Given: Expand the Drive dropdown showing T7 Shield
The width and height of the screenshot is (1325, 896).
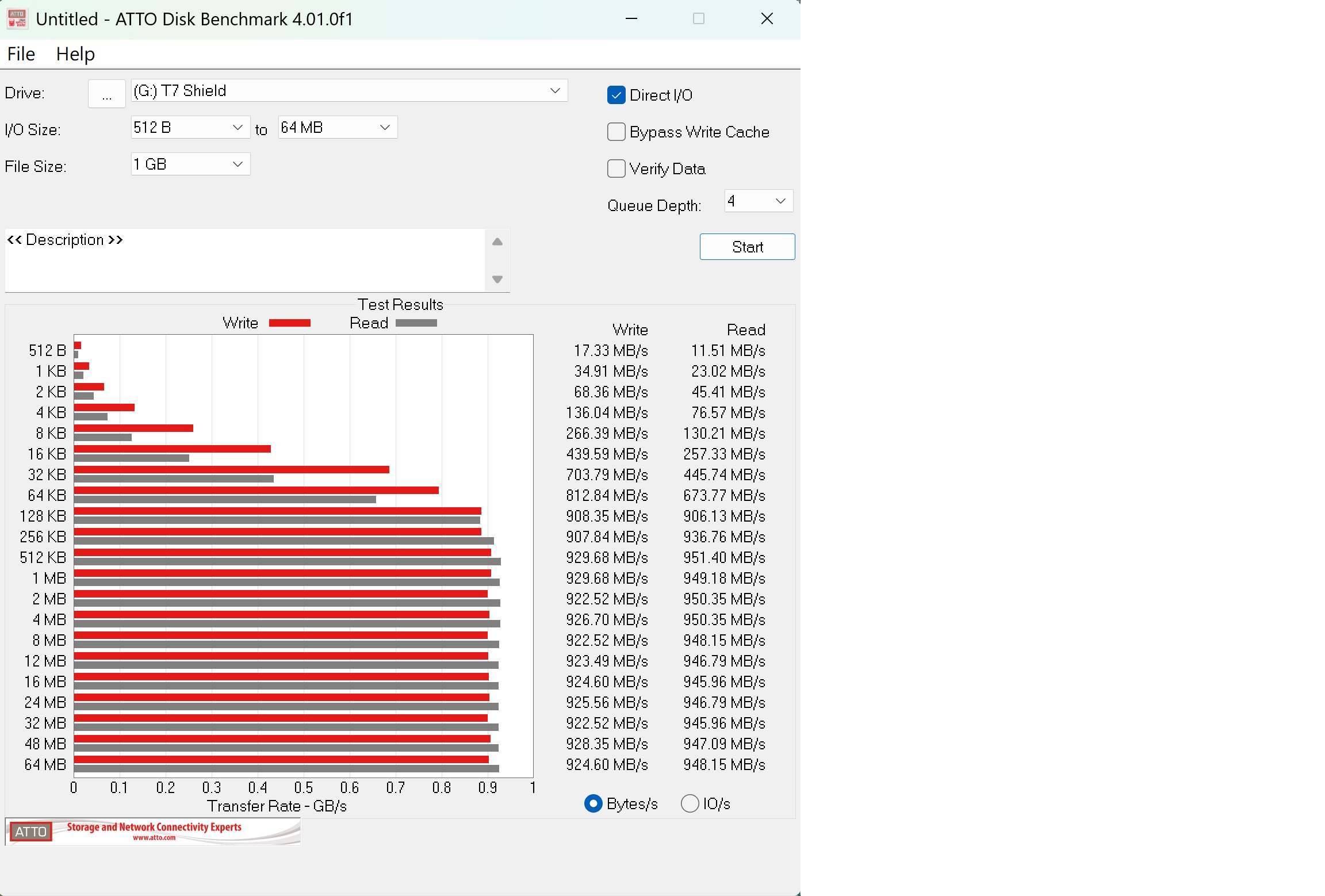Looking at the screenshot, I should pos(349,91).
